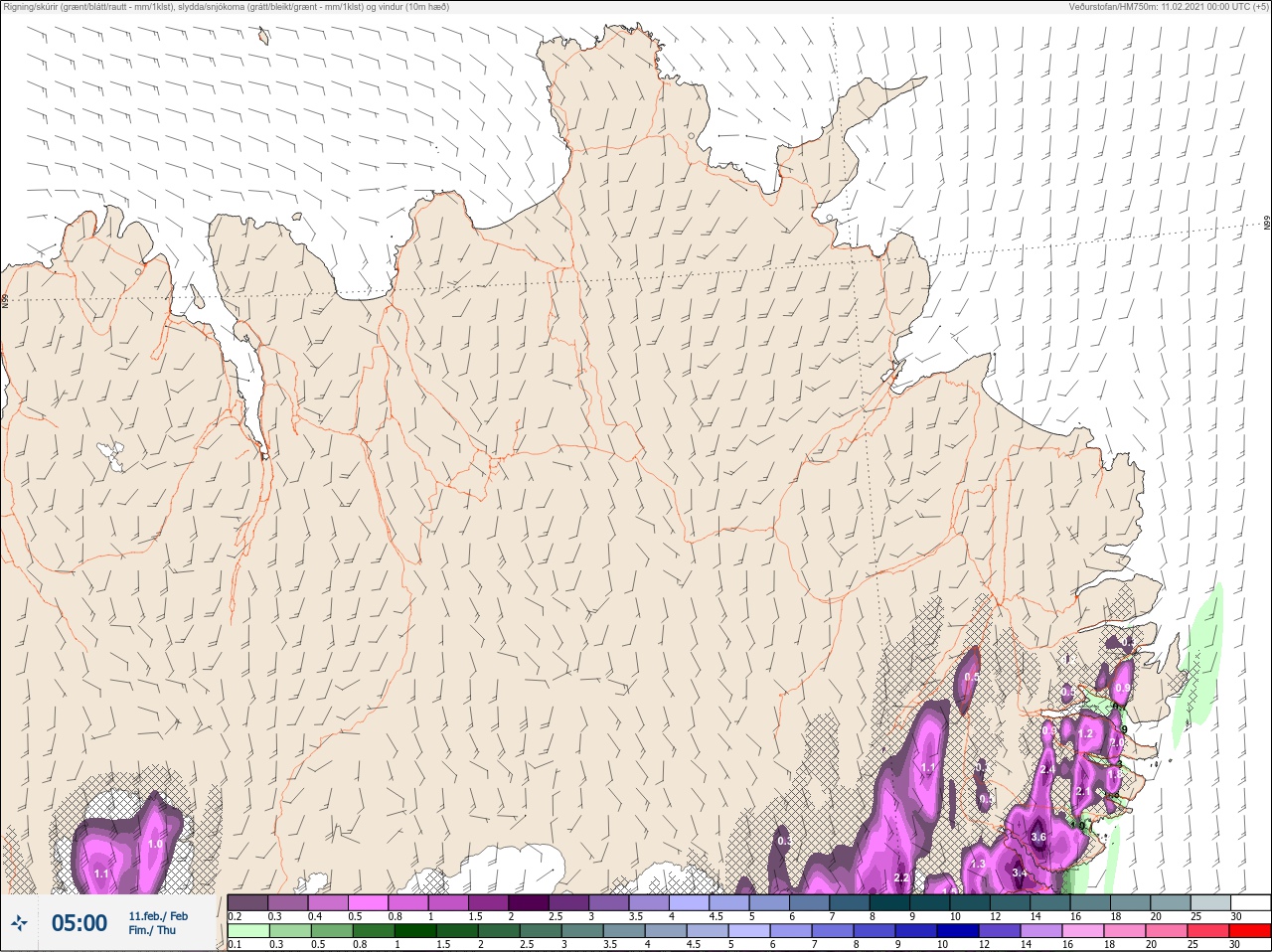The image size is (1272, 952).
Task: Click the darkest purple 2 swatch in upper legend
Action: click(x=529, y=903)
